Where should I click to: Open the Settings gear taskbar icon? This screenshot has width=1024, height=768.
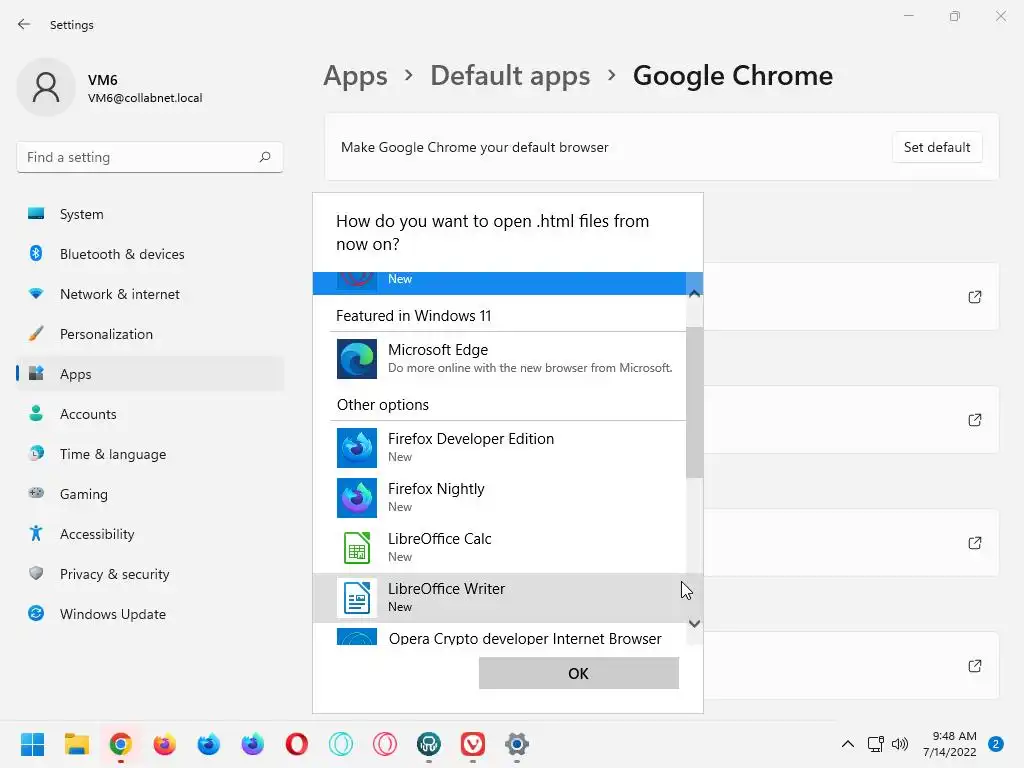pyautogui.click(x=517, y=744)
